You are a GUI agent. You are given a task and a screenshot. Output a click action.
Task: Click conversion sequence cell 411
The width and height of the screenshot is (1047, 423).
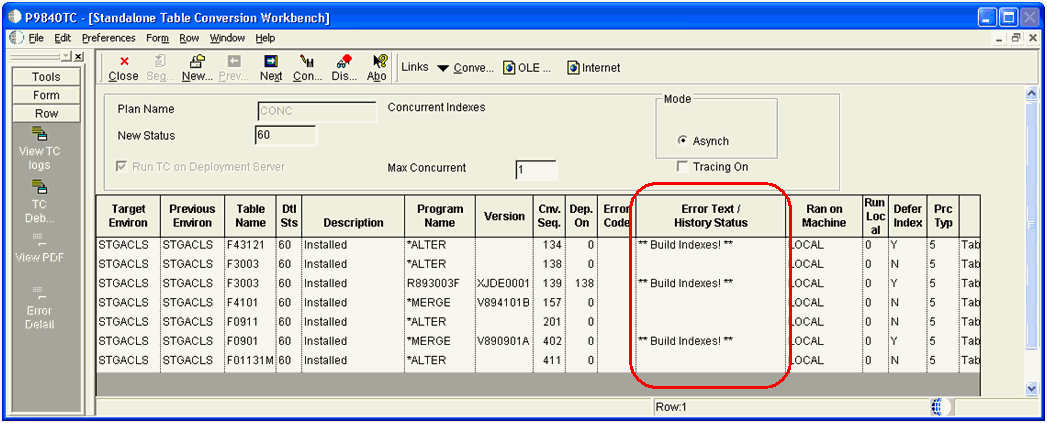[550, 361]
